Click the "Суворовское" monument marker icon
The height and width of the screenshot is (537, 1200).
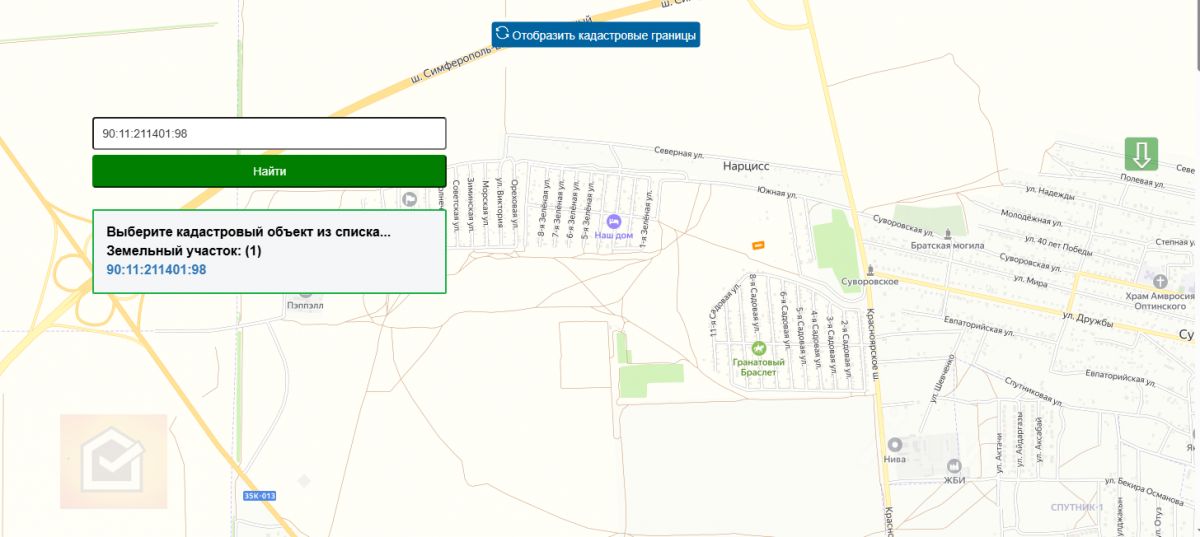pyautogui.click(x=871, y=269)
